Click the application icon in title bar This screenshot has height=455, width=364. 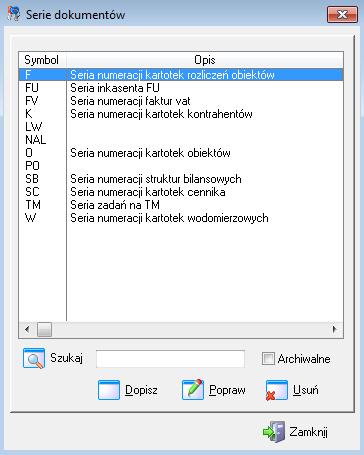pos(14,14)
